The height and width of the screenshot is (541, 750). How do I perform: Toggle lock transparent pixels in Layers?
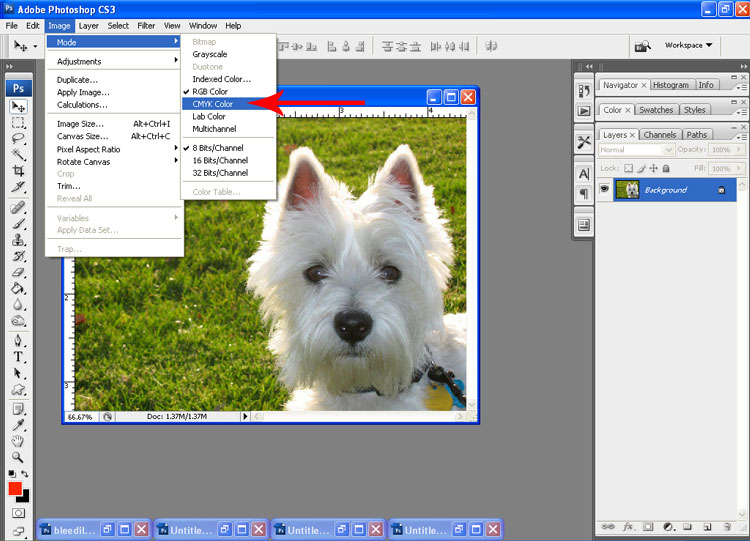click(x=629, y=168)
